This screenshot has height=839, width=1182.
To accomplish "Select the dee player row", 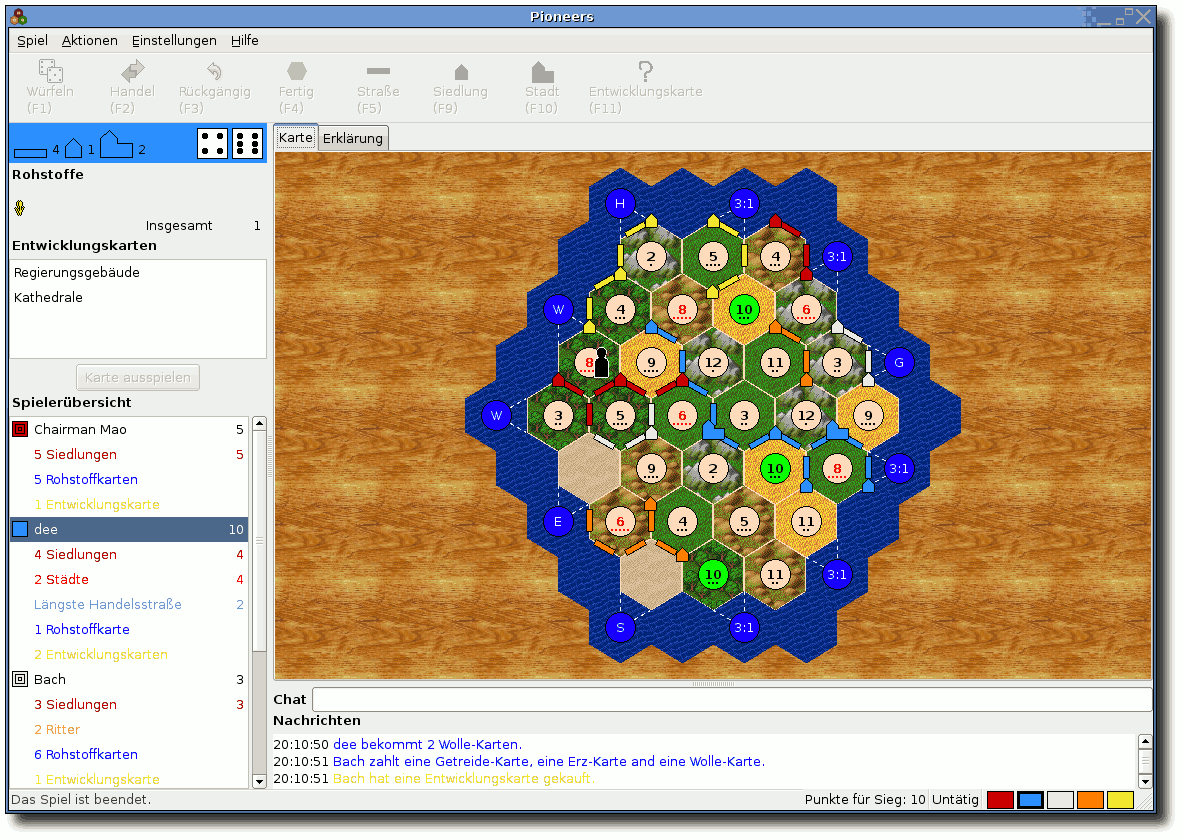I will 130,529.
